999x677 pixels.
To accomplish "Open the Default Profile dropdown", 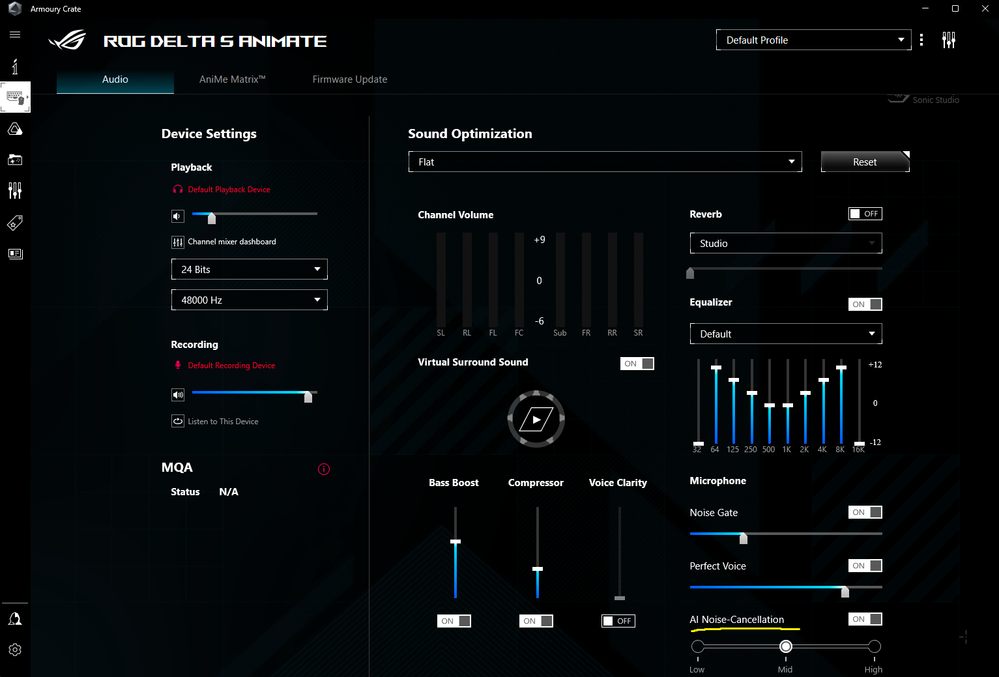I will coord(814,40).
